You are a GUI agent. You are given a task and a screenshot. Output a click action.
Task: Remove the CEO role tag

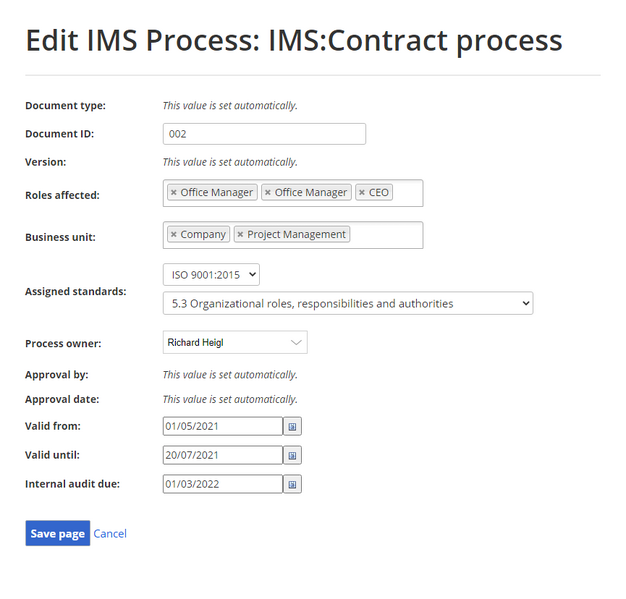point(362,192)
